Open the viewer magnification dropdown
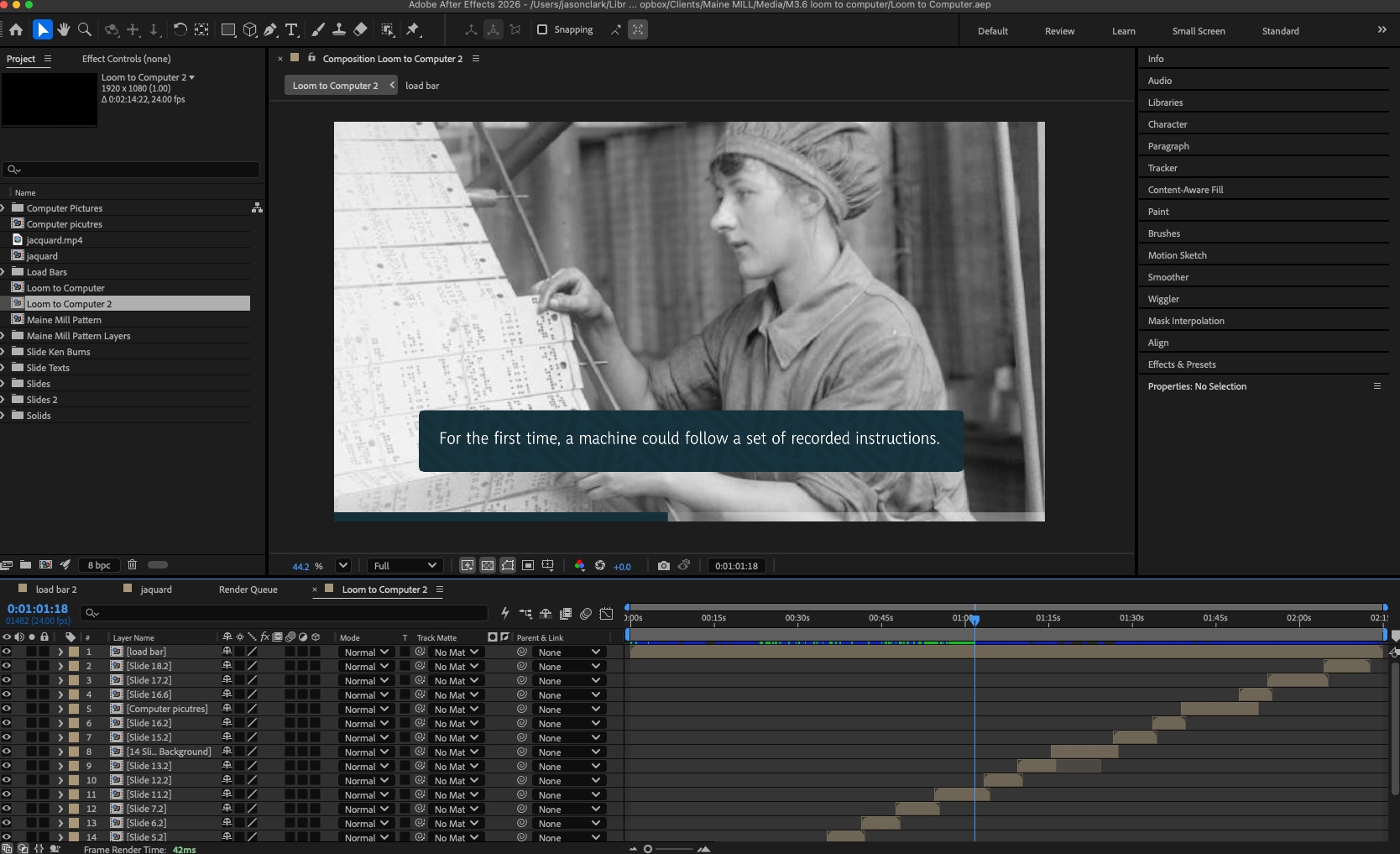This screenshot has width=1400, height=854. 342,566
